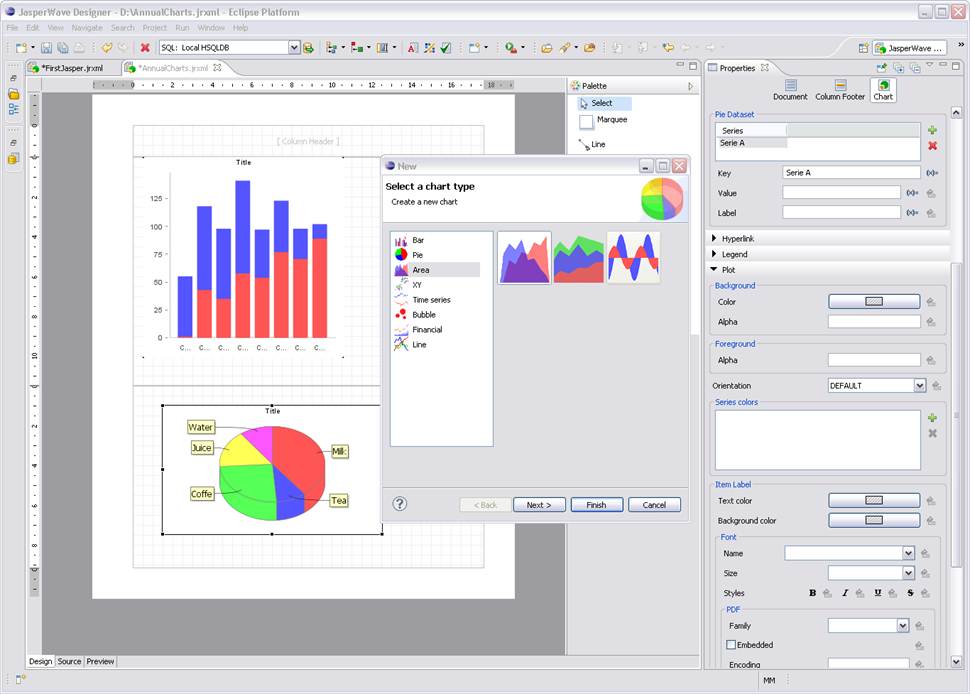Choose the Bubble chart type icon
Viewport: 970px width, 694px height.
coord(401,315)
